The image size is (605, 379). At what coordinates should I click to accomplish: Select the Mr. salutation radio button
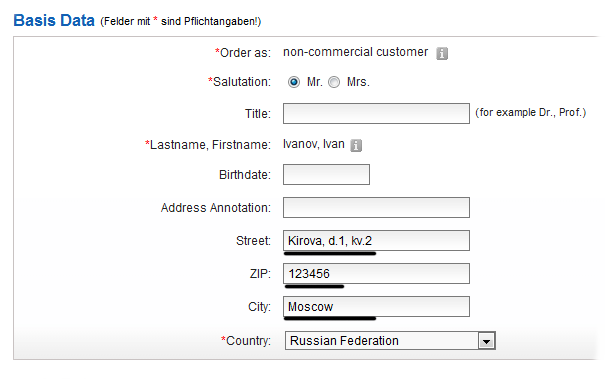point(294,82)
